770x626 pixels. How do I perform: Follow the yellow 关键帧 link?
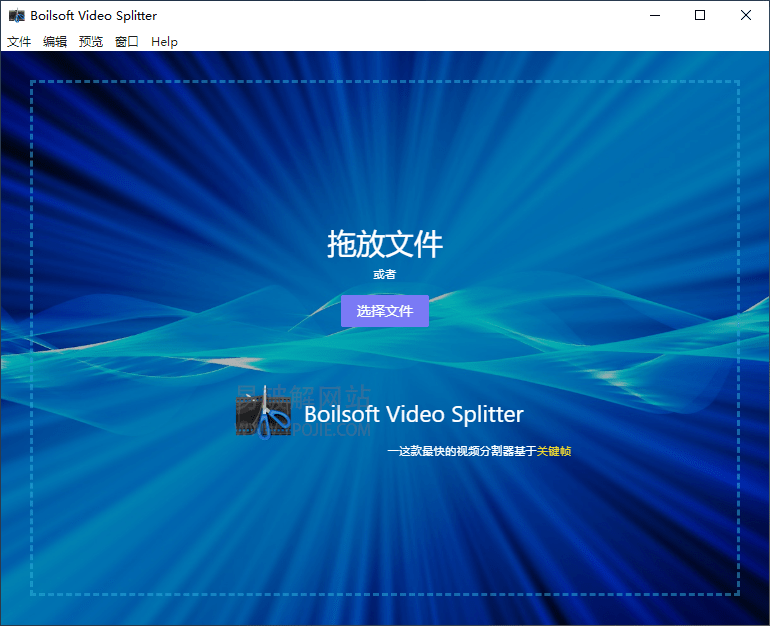coord(554,451)
